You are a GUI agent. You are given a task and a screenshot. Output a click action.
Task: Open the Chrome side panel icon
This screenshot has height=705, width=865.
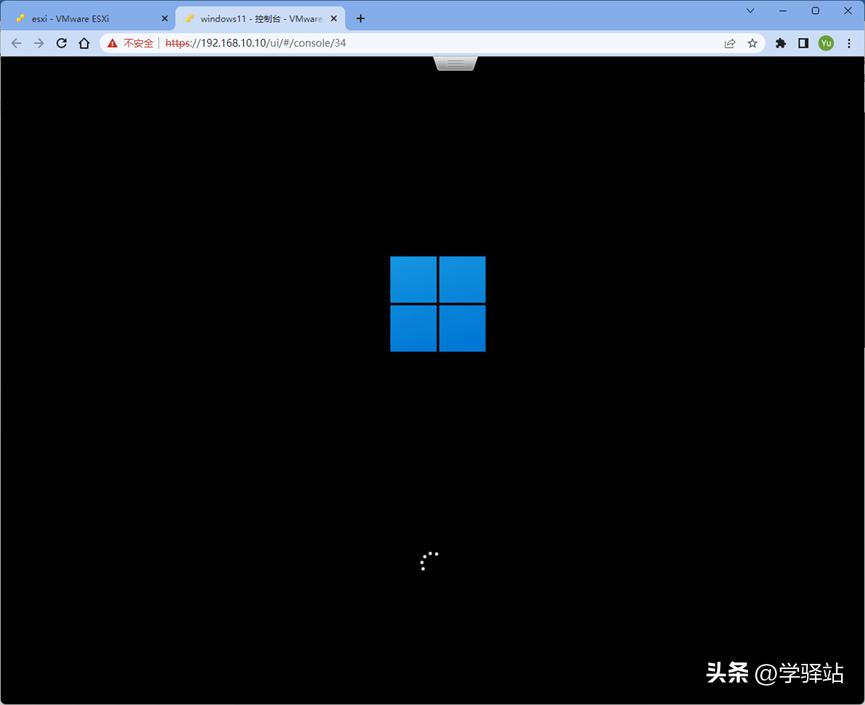point(803,43)
